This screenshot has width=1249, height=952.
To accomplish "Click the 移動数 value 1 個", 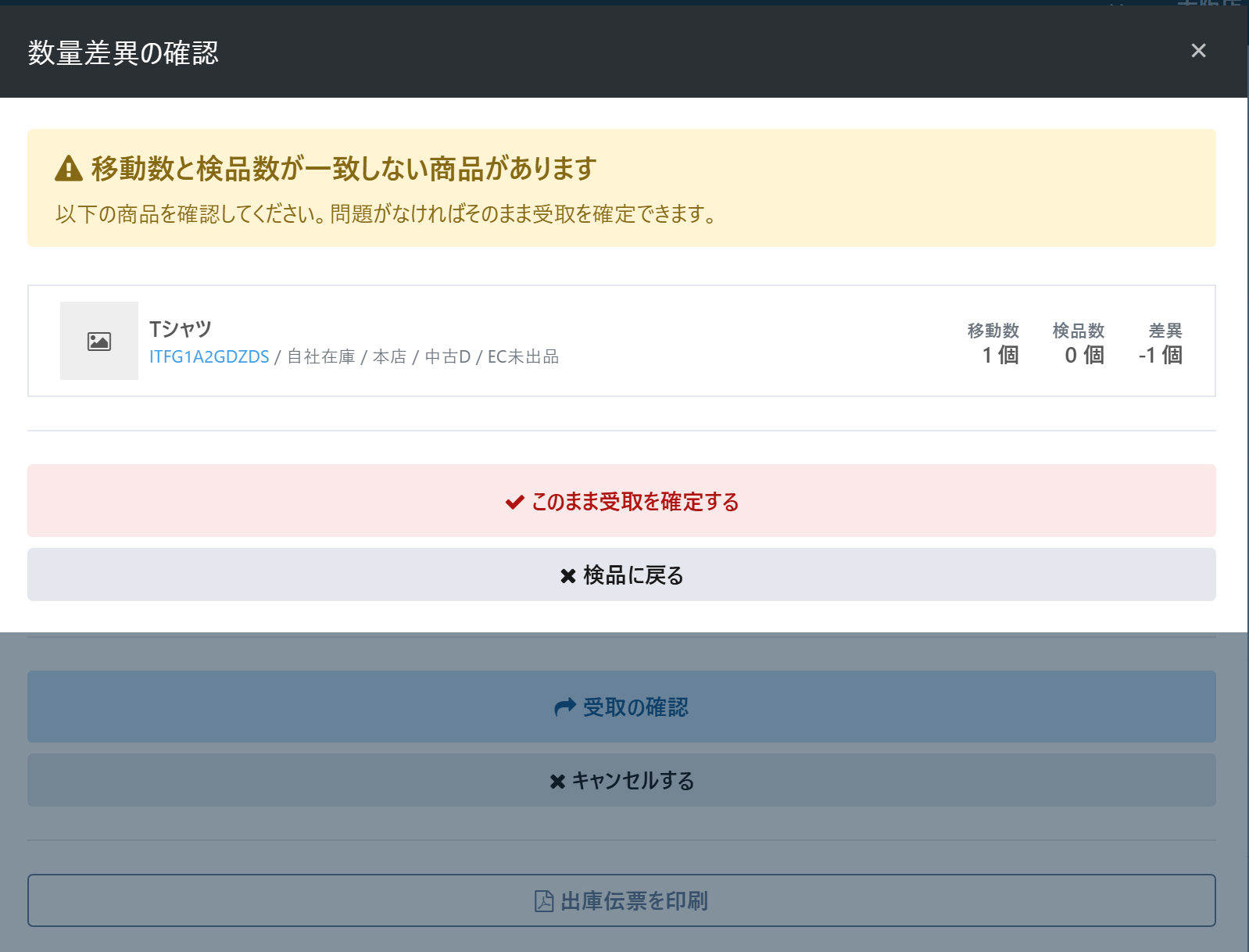I will (x=1000, y=355).
